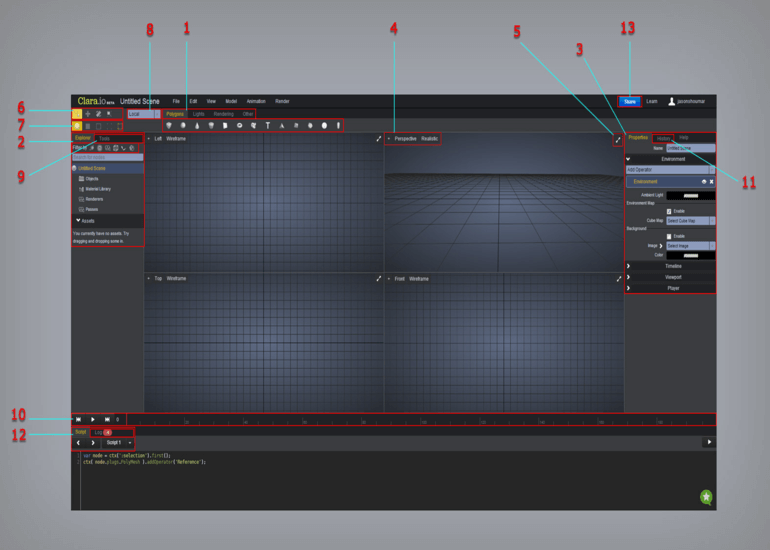
Task: Open the Animation menu
Action: click(x=256, y=101)
